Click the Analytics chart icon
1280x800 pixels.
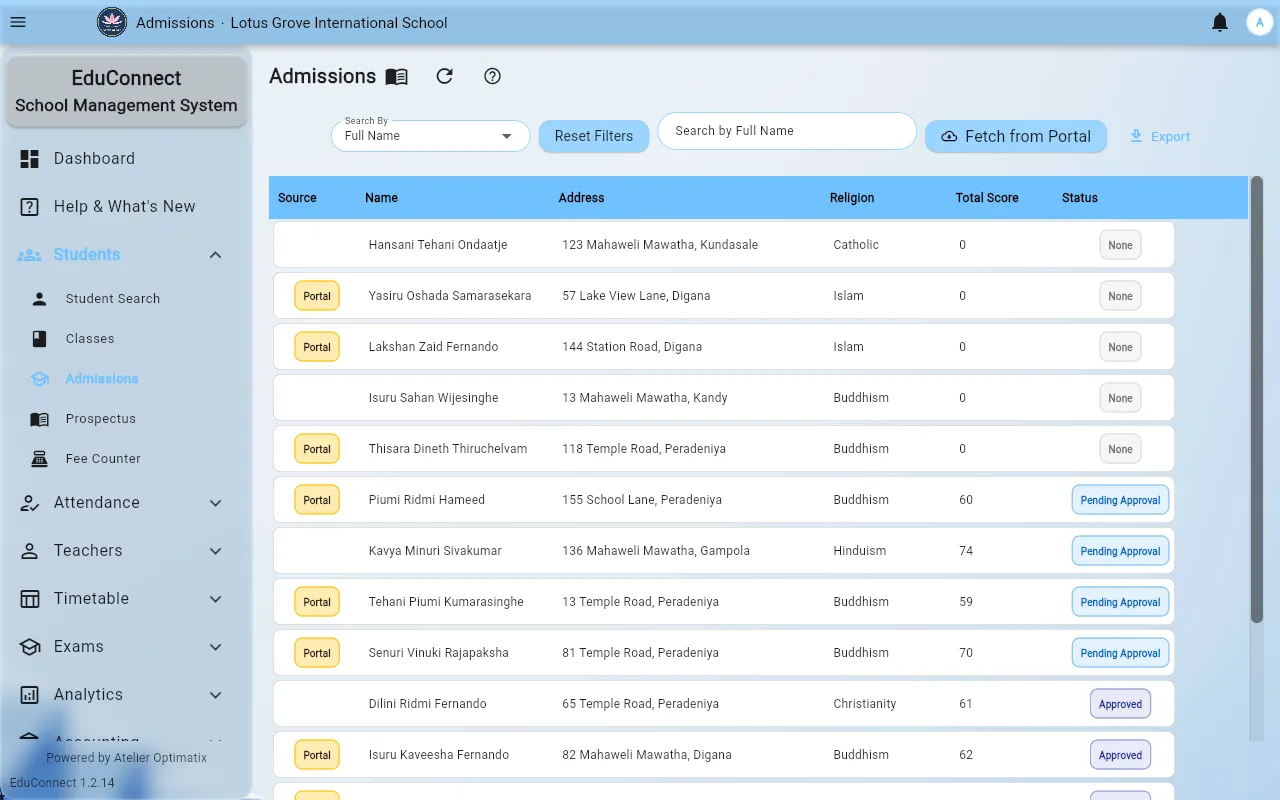point(30,694)
